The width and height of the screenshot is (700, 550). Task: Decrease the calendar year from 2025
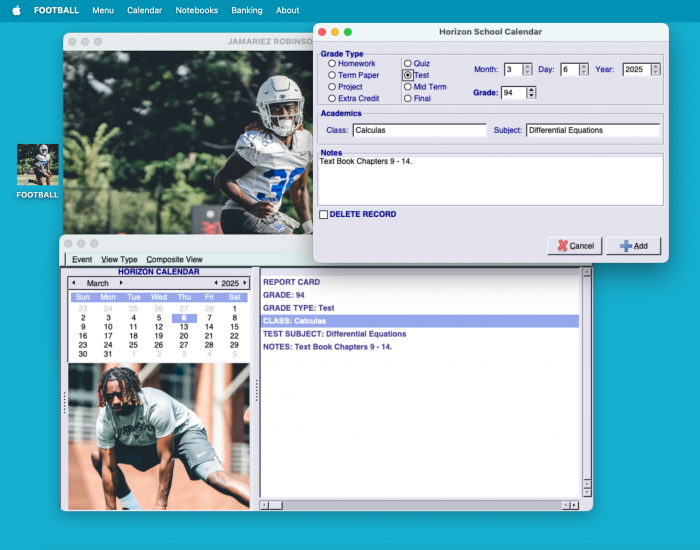pos(216,283)
